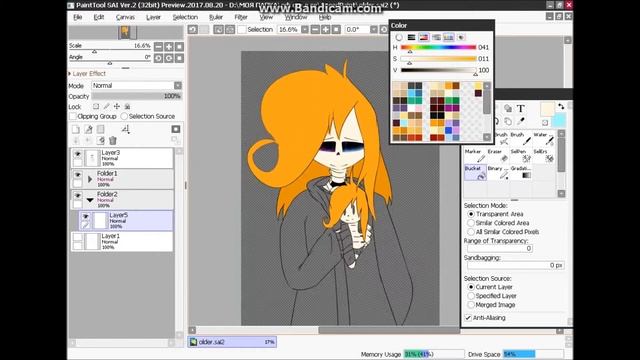Select Similar Colored Area mode
640x360 pixels.
(x=471, y=223)
